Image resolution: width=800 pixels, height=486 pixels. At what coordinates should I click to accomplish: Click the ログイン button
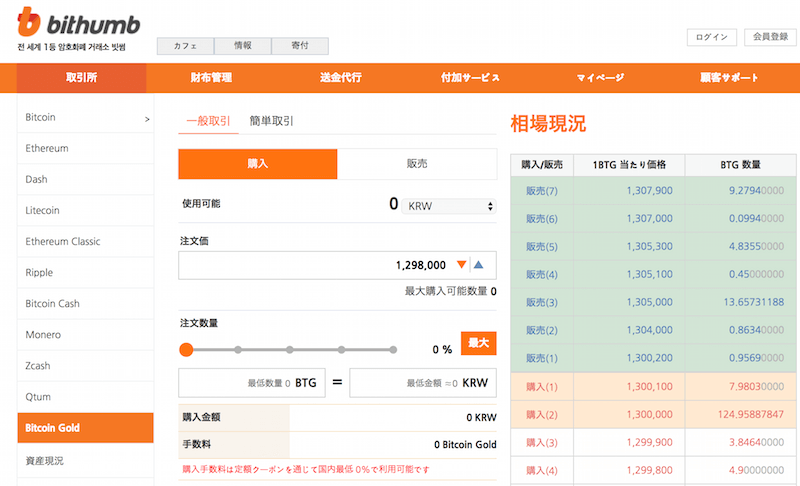tap(712, 37)
